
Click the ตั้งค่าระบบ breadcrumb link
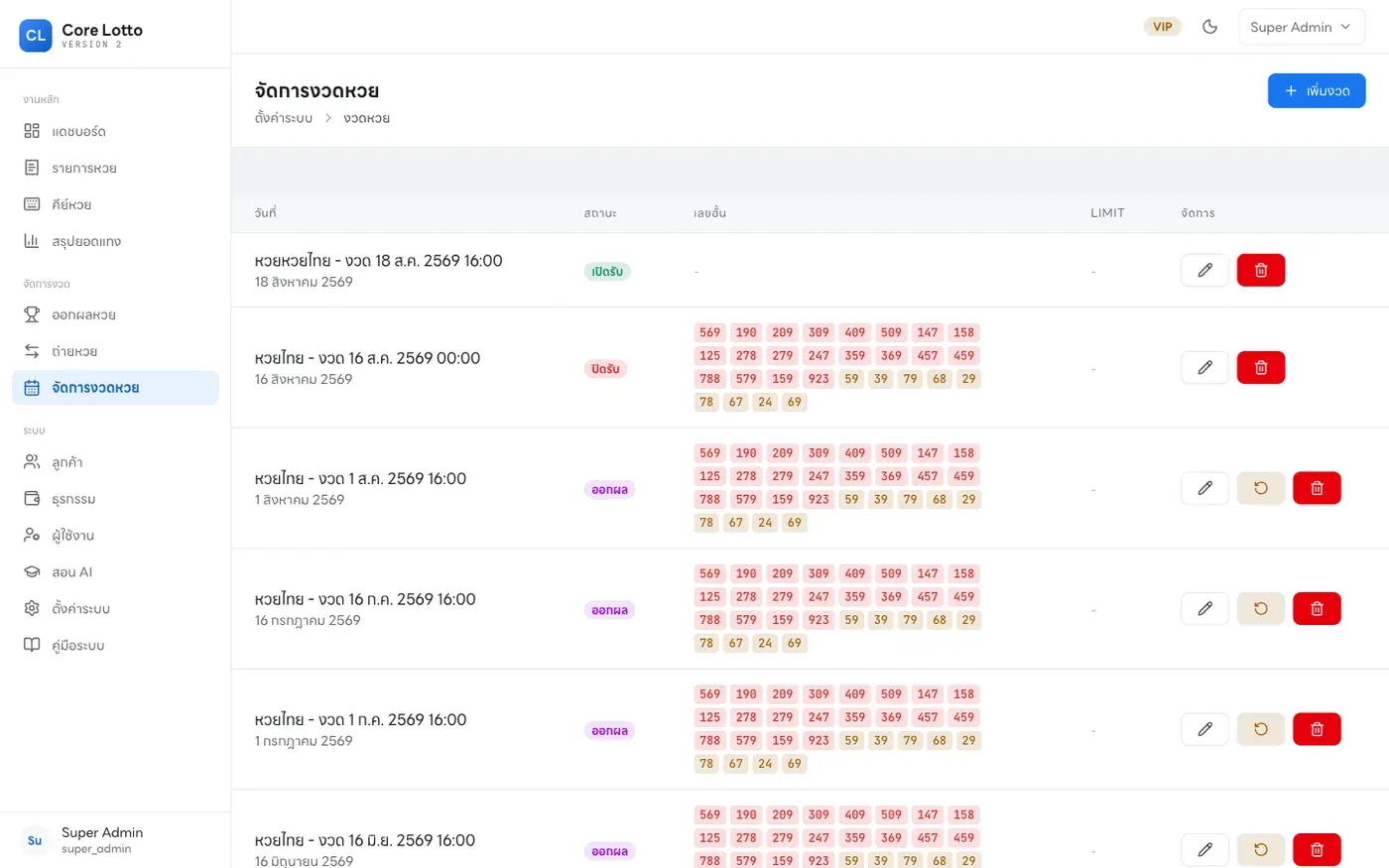(284, 118)
